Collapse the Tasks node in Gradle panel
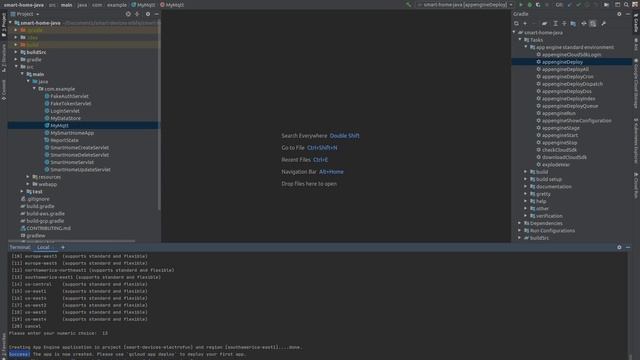 click(x=520, y=40)
